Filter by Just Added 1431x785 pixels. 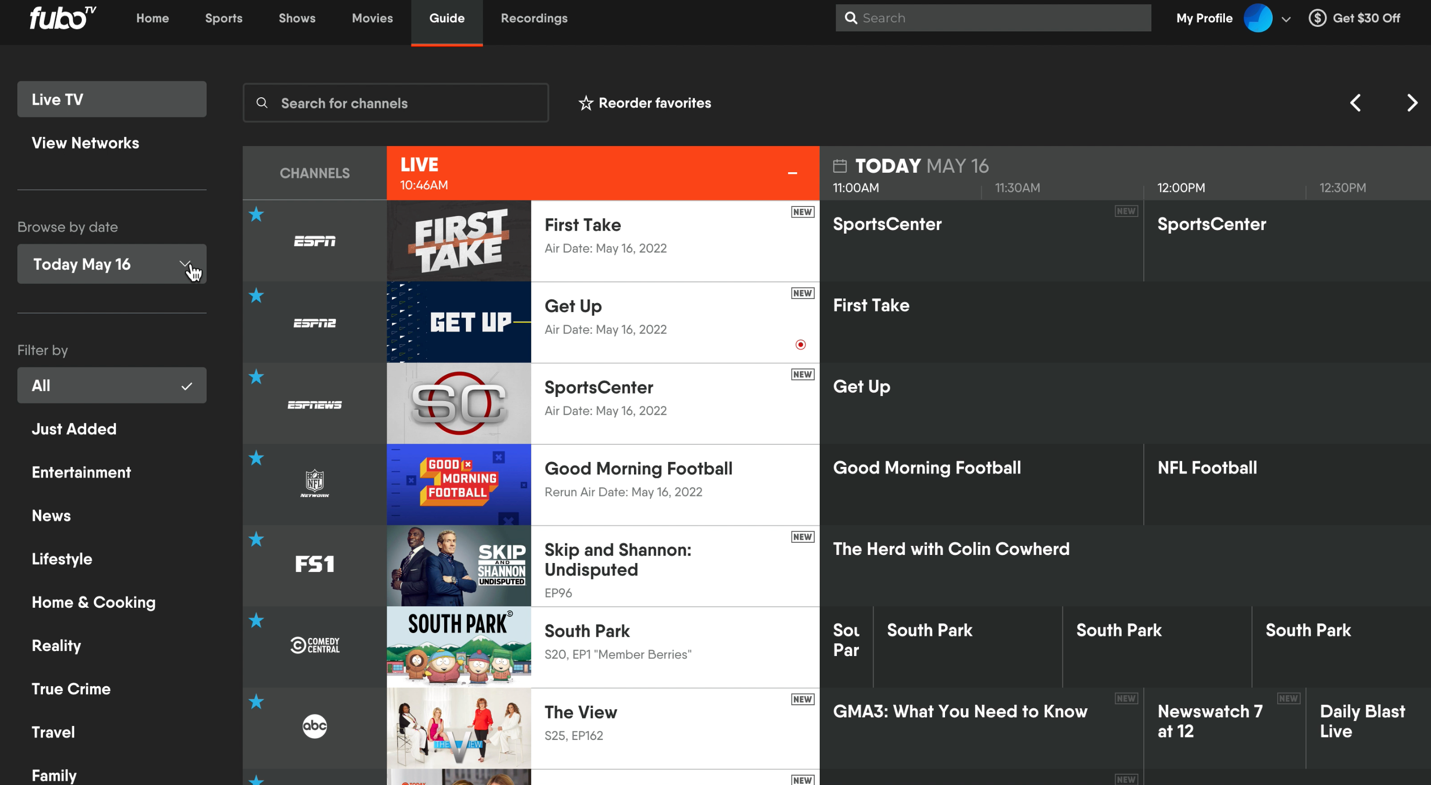74,429
